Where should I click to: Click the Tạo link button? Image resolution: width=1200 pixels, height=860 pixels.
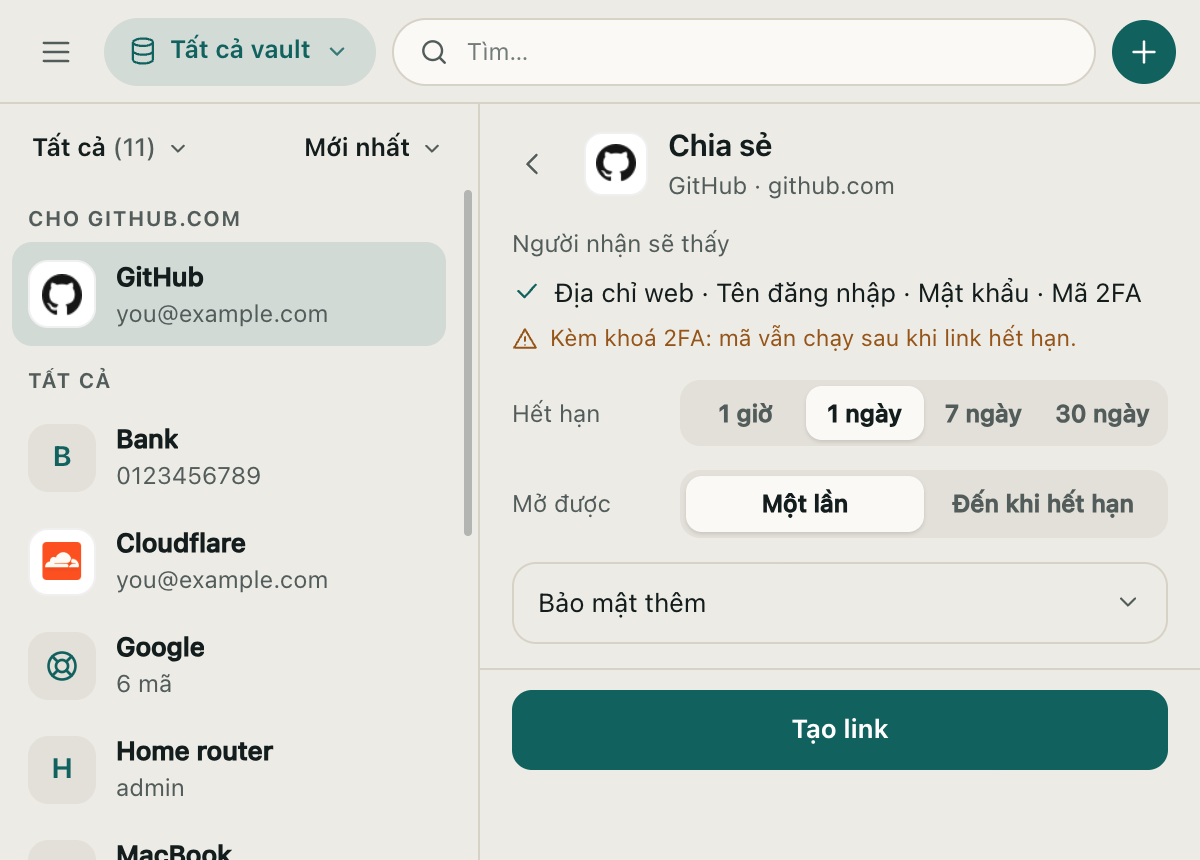(x=840, y=730)
